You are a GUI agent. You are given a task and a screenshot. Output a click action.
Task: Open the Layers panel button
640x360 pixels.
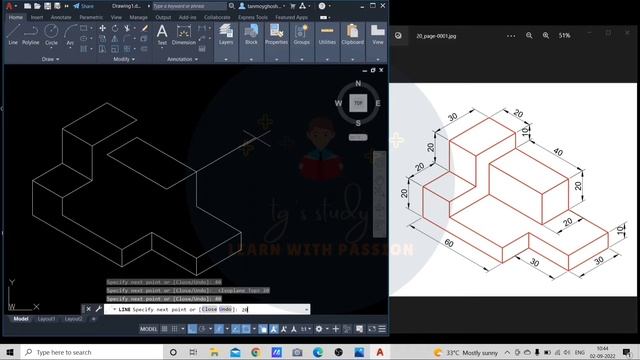tap(226, 34)
